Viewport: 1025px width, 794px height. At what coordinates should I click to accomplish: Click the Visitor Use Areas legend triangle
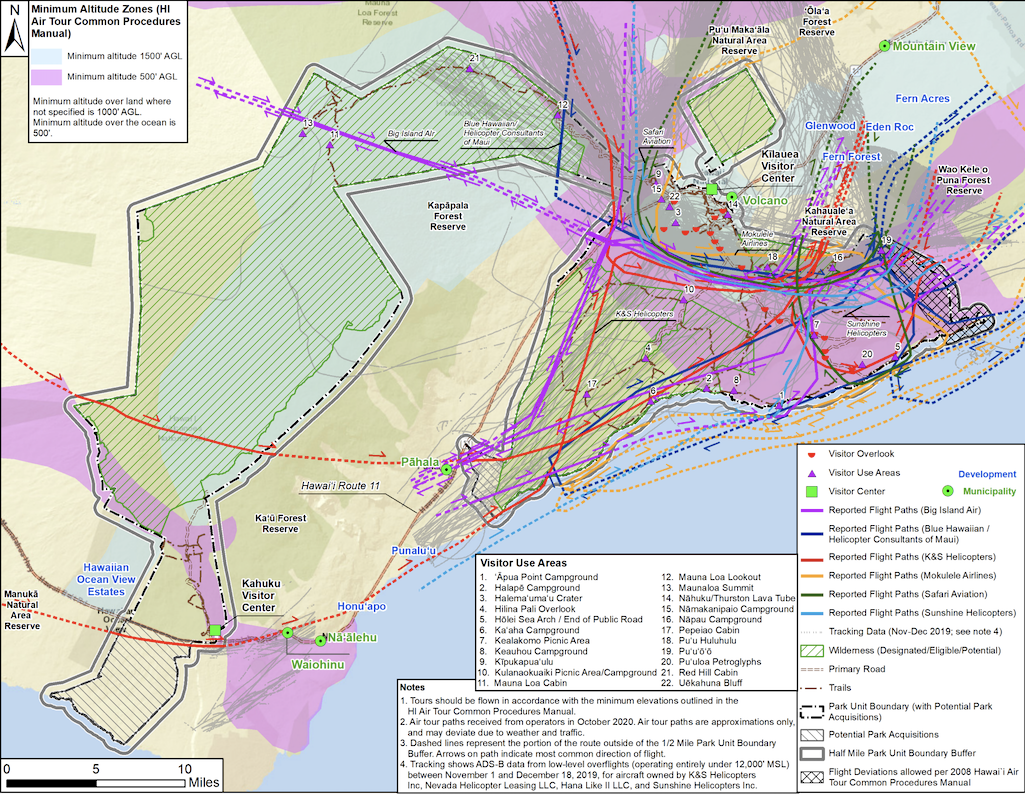click(811, 473)
